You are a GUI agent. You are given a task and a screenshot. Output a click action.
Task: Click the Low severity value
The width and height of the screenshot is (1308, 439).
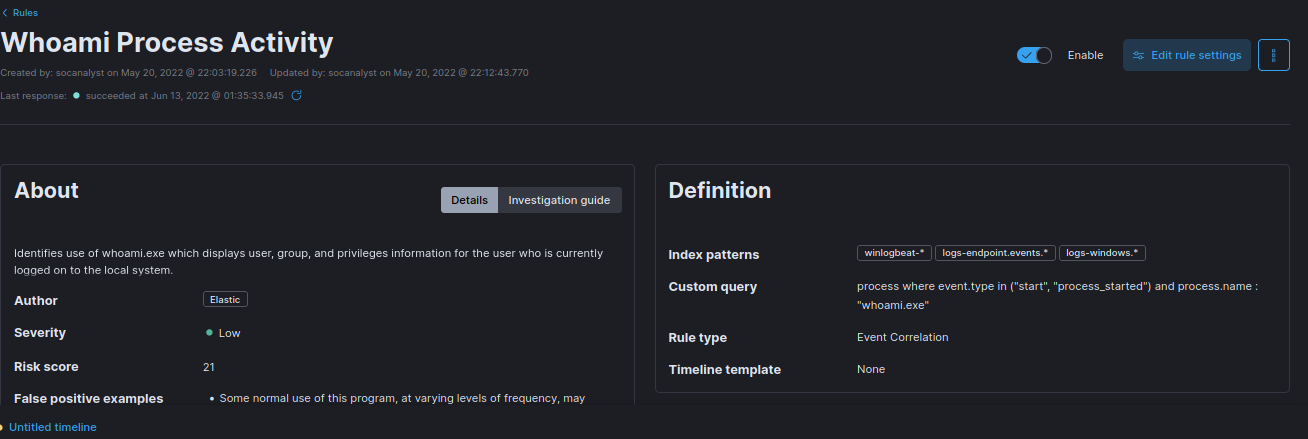[x=229, y=333]
